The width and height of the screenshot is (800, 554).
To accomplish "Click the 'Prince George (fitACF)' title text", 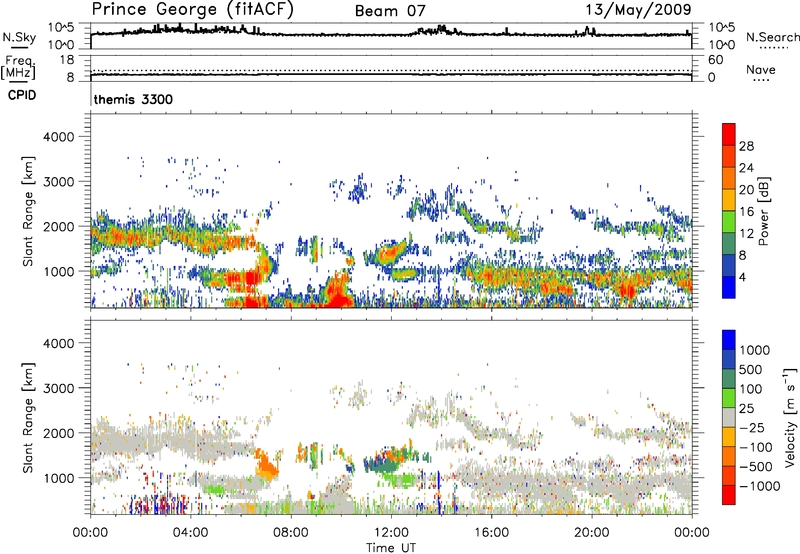I will (x=192, y=10).
